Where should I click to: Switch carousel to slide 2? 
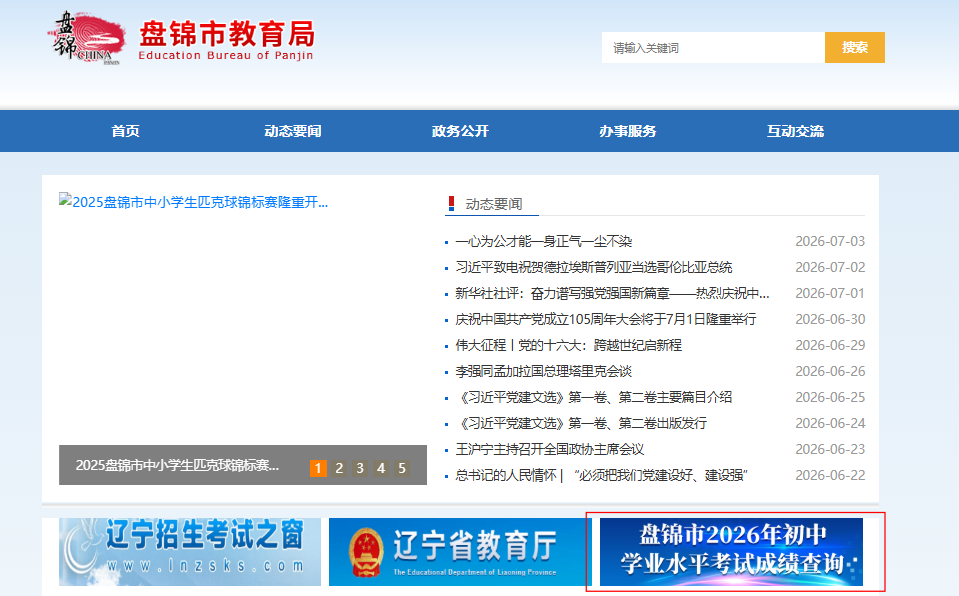pos(339,468)
